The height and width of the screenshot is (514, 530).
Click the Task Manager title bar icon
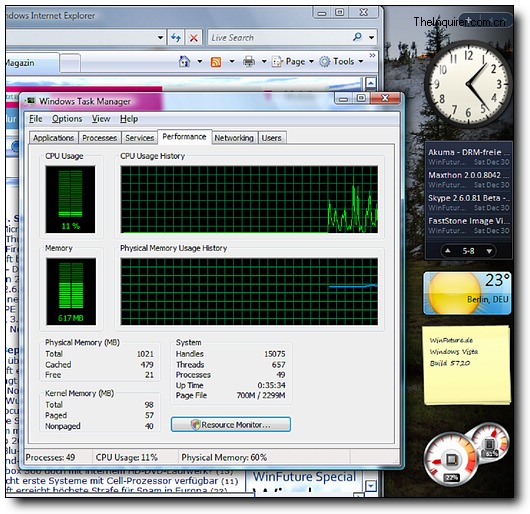click(30, 101)
